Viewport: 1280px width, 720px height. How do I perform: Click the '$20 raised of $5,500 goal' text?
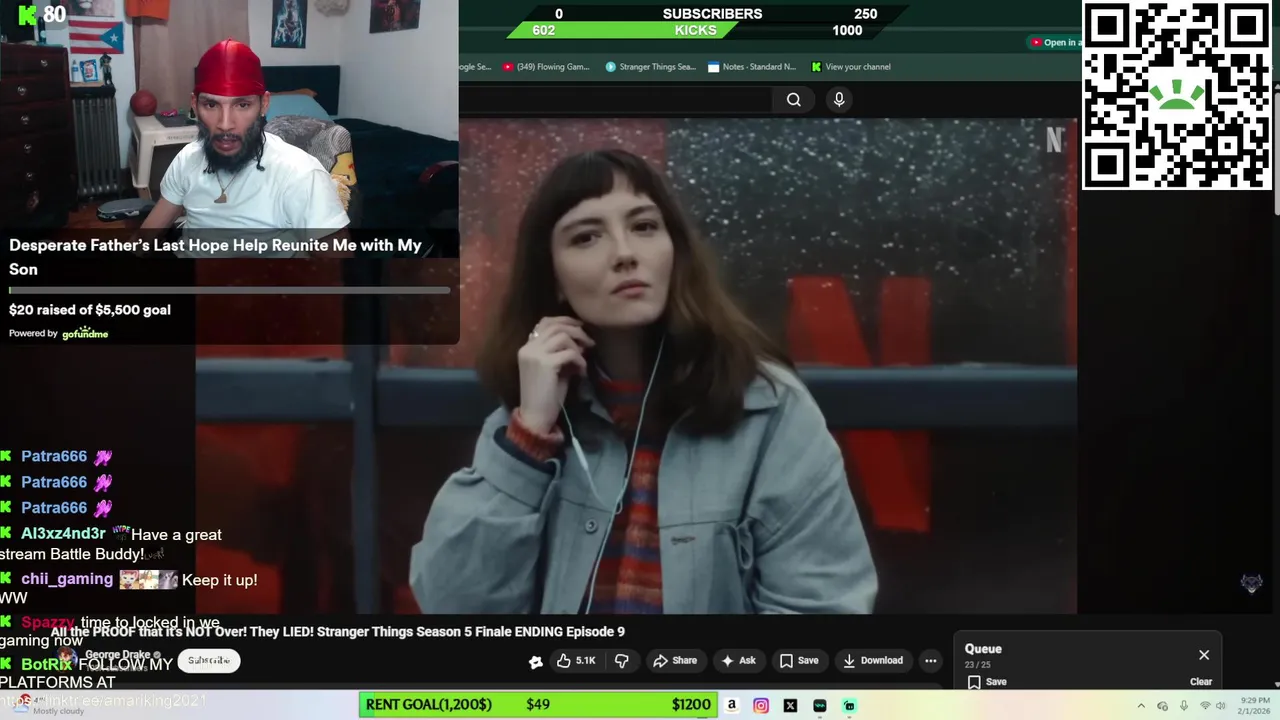pos(90,310)
